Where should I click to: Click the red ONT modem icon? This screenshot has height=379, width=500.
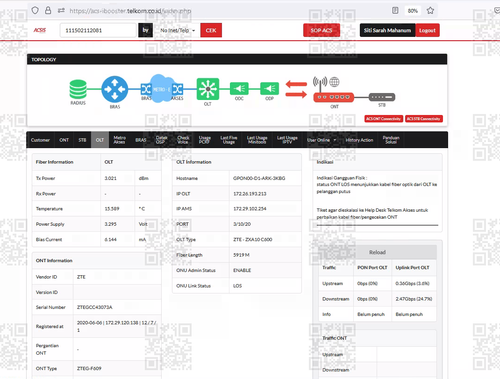click(333, 97)
